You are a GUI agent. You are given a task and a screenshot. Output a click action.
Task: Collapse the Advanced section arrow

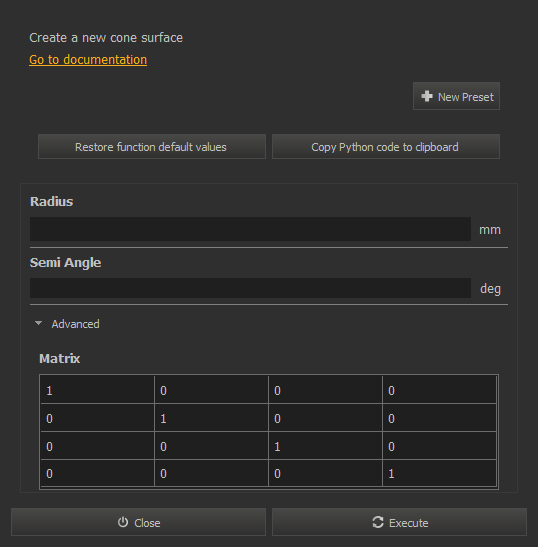click(39, 323)
